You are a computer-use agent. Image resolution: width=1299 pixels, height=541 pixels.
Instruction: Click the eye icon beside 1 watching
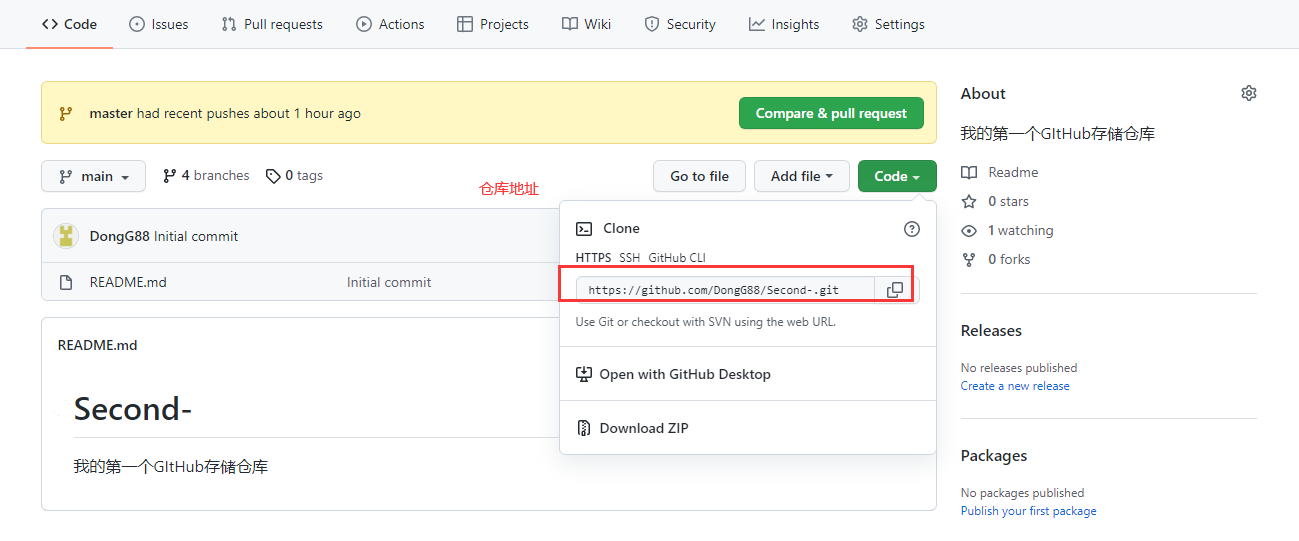coord(968,230)
